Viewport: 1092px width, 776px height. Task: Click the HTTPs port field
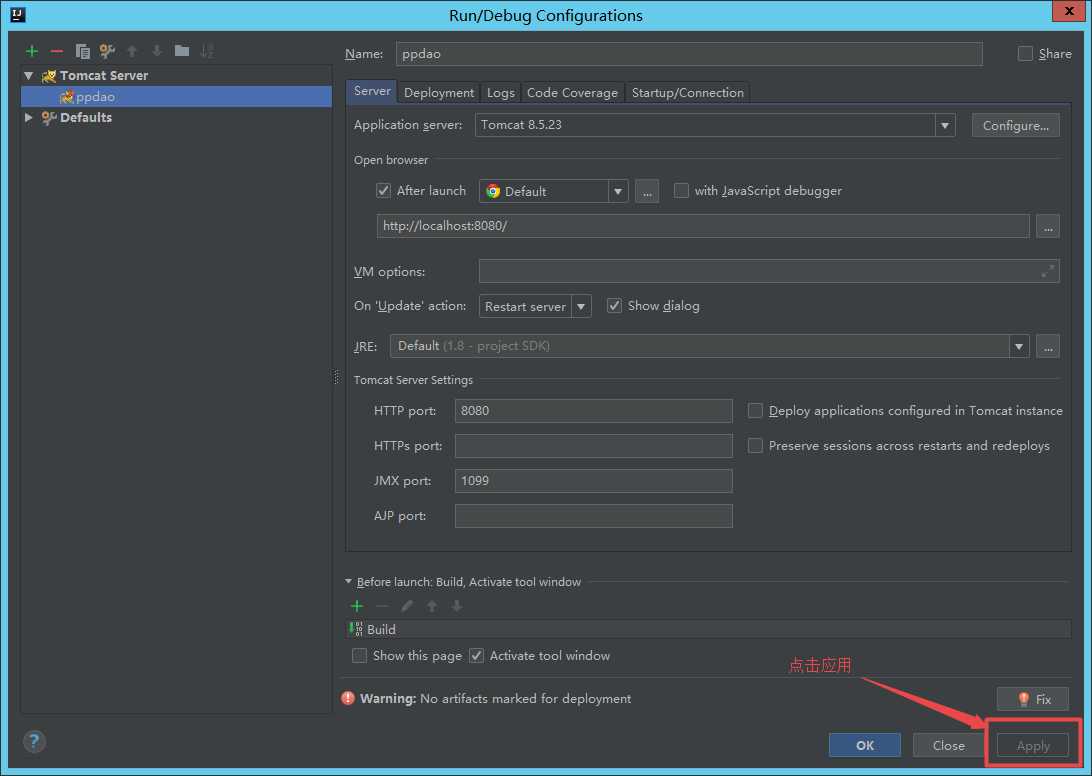593,446
